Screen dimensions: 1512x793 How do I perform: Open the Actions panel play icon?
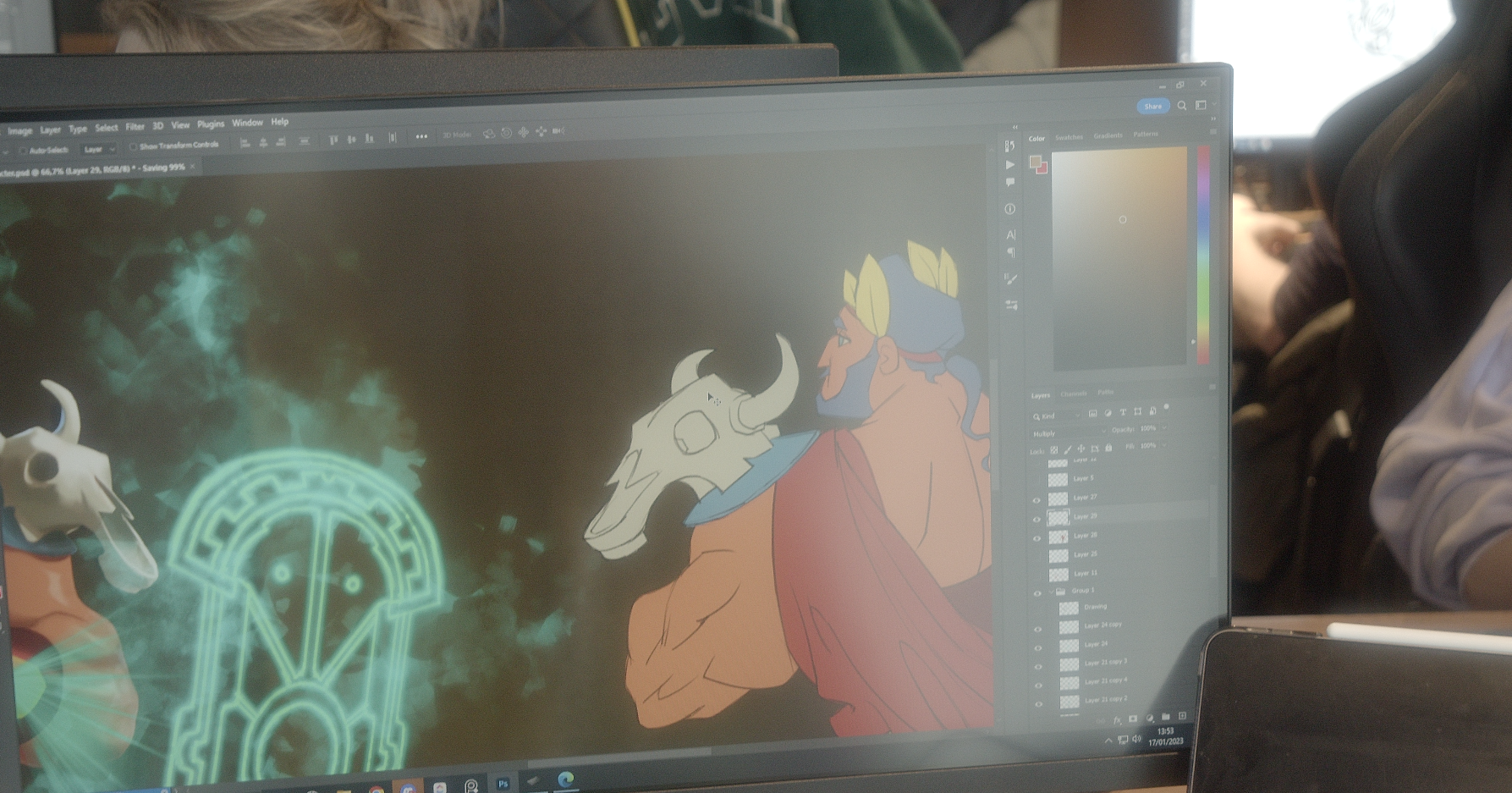[x=1009, y=165]
